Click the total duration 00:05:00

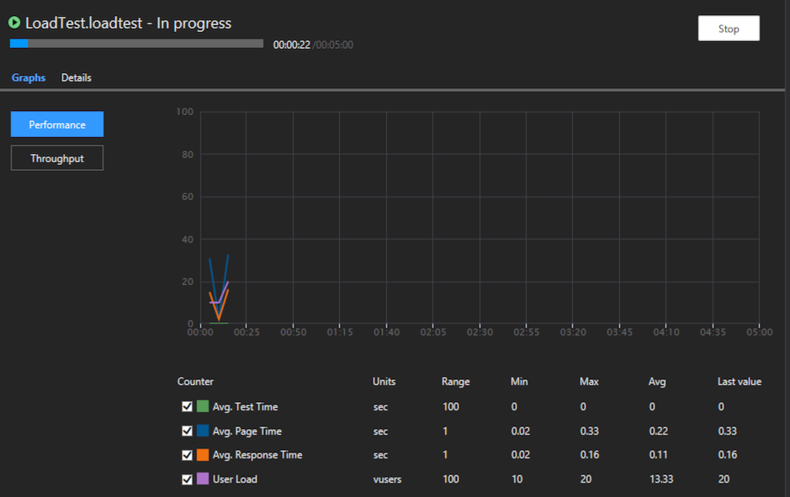(334, 45)
